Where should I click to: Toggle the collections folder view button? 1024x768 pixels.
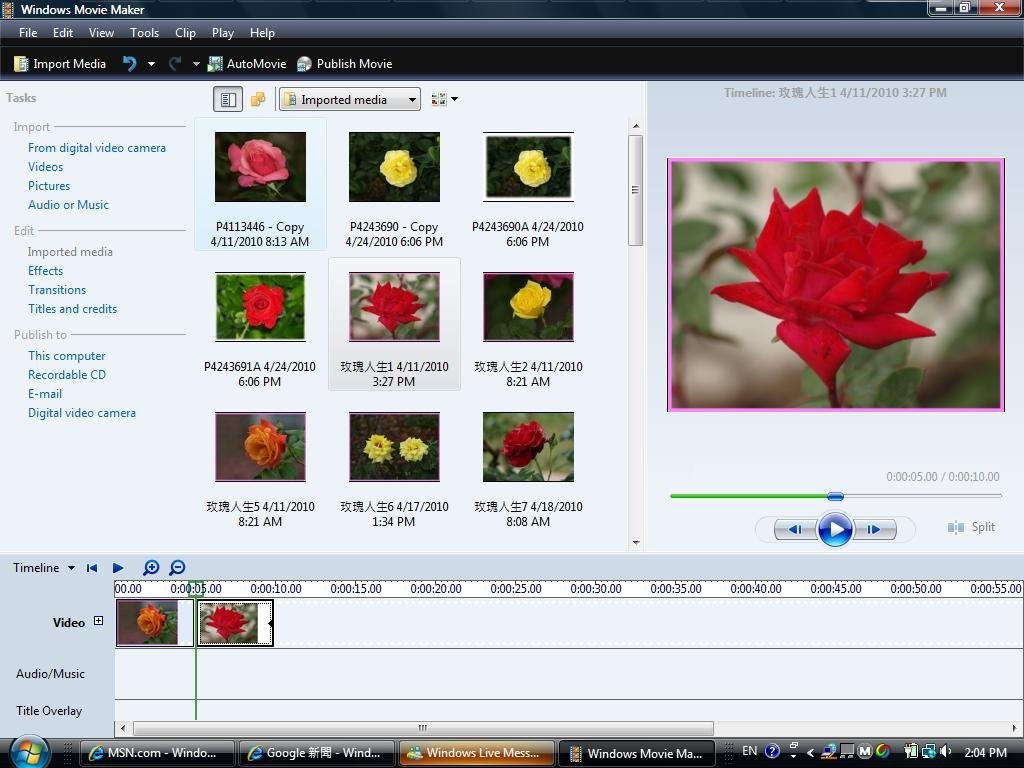point(258,99)
